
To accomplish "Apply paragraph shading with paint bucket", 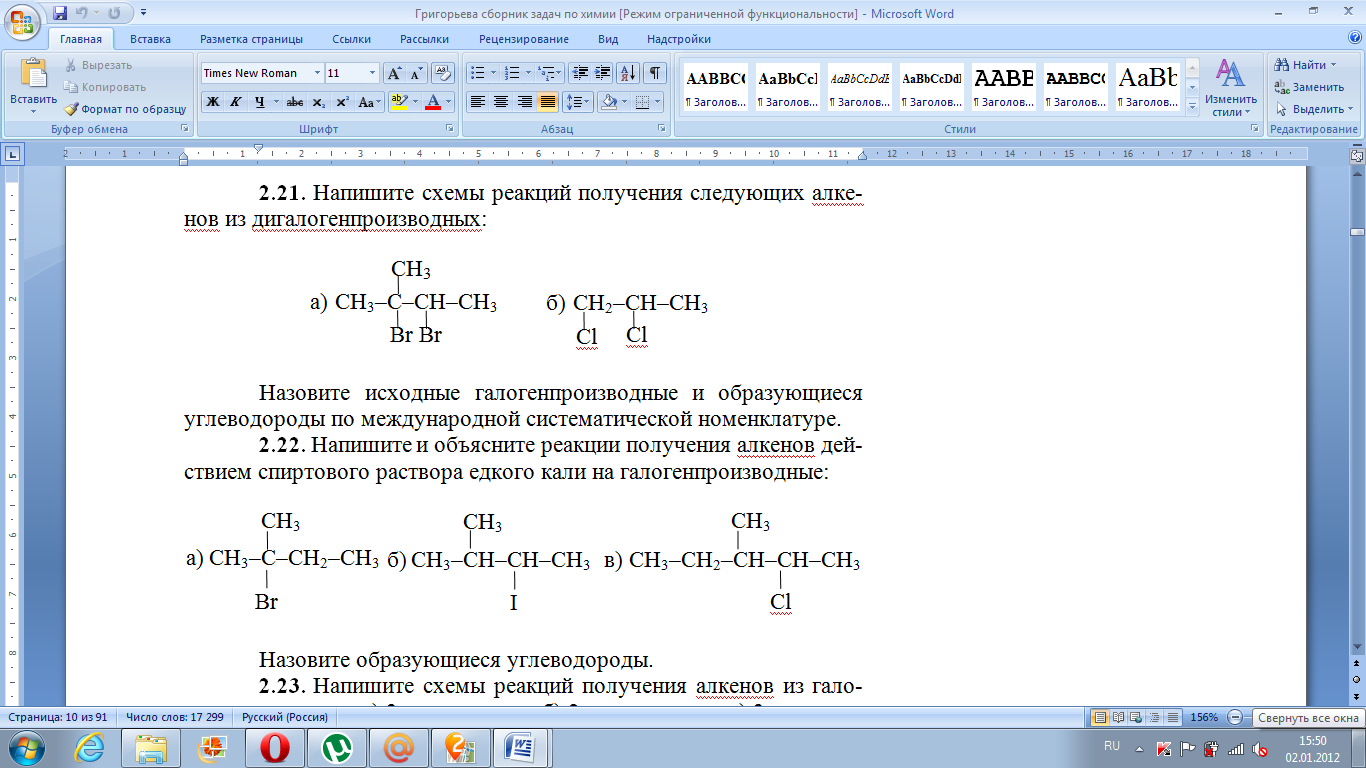I will (x=607, y=102).
